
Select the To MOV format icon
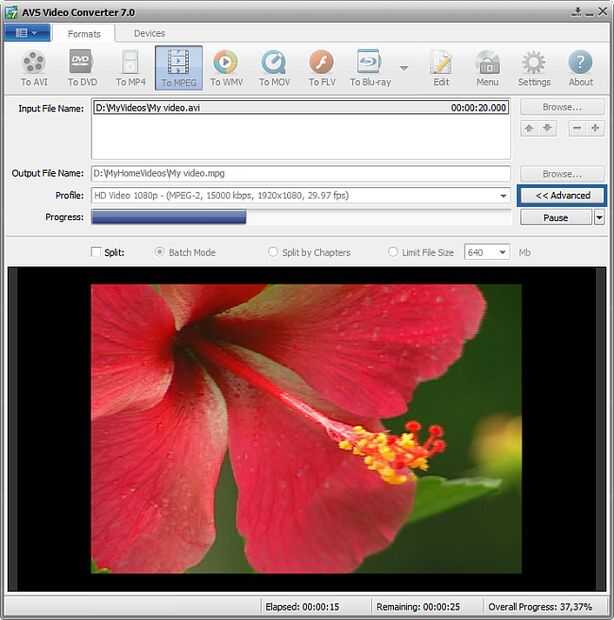[274, 68]
